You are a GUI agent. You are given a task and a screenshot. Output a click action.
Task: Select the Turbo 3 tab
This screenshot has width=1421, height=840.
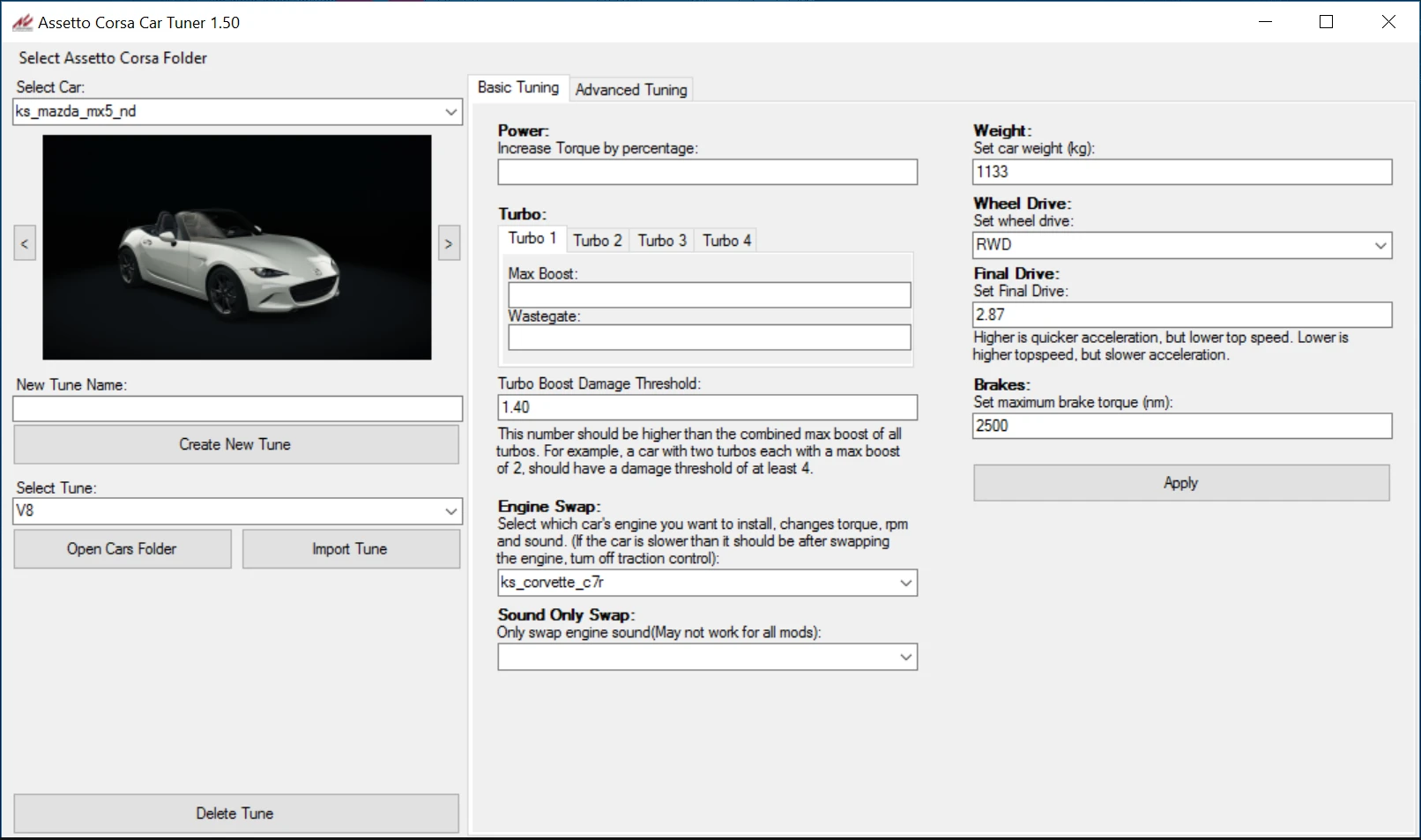tap(661, 240)
